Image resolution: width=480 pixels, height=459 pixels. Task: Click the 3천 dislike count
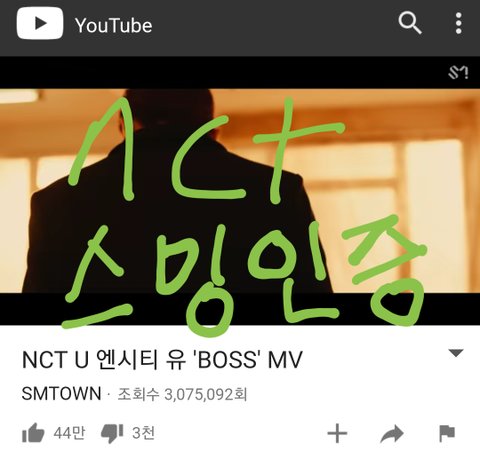143,433
